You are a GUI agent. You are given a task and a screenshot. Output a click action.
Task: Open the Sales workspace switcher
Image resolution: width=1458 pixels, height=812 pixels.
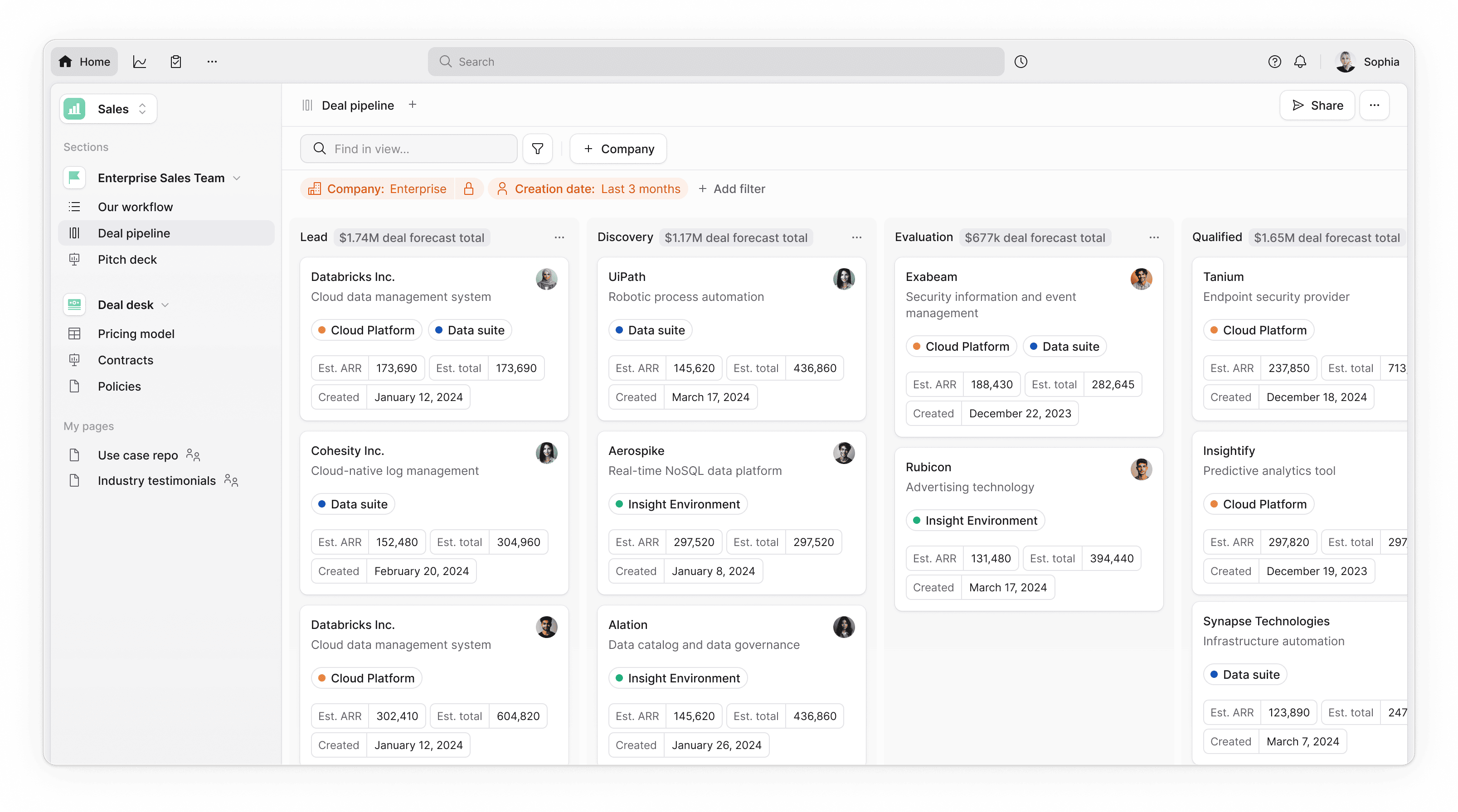click(x=108, y=109)
